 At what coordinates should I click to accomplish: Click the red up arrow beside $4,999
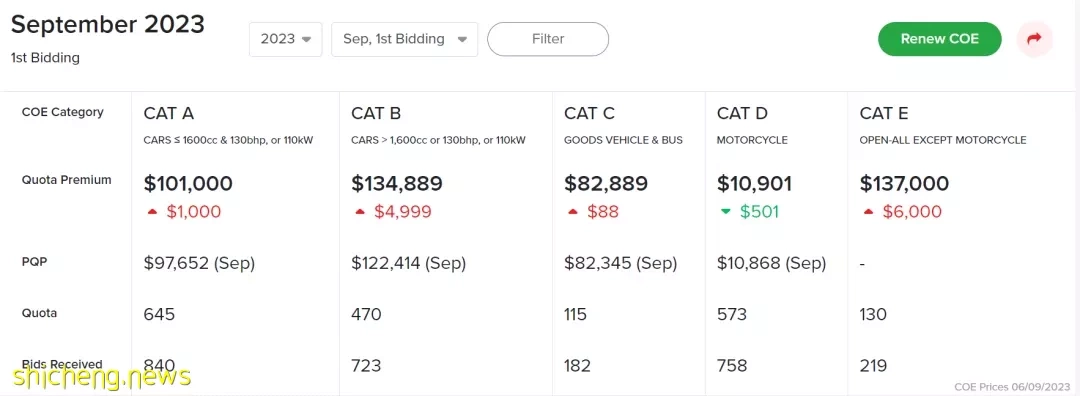click(360, 212)
